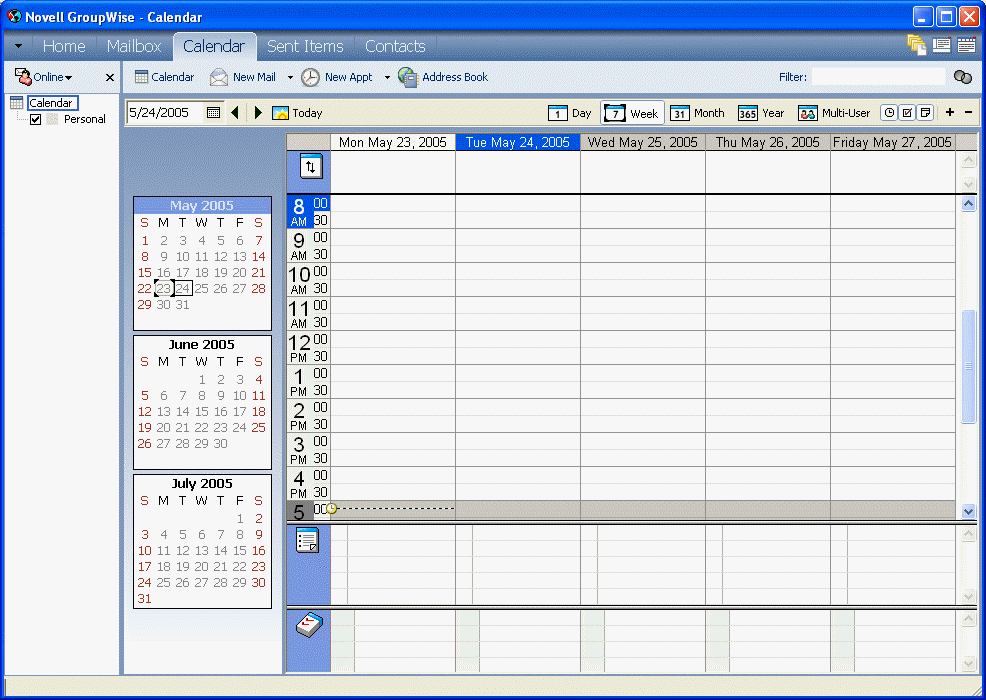This screenshot has width=986, height=700.
Task: Open the Mailbox tab
Action: (134, 46)
